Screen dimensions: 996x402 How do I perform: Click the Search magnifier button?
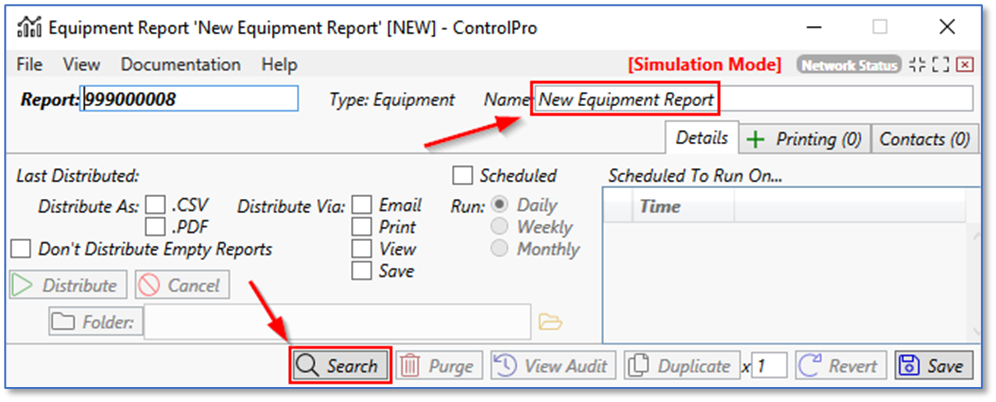[x=339, y=366]
